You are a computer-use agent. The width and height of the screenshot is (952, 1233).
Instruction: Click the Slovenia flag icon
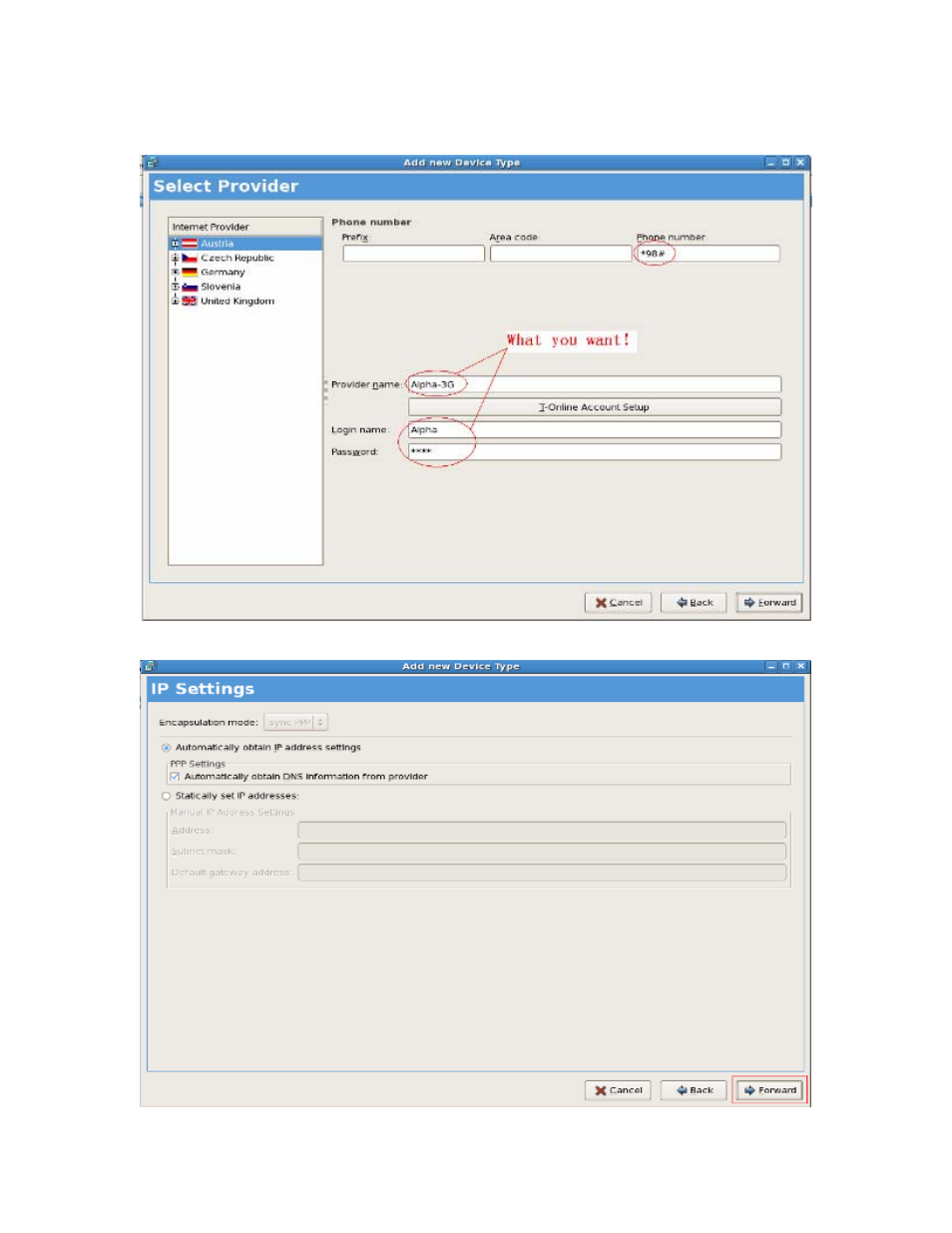point(190,287)
